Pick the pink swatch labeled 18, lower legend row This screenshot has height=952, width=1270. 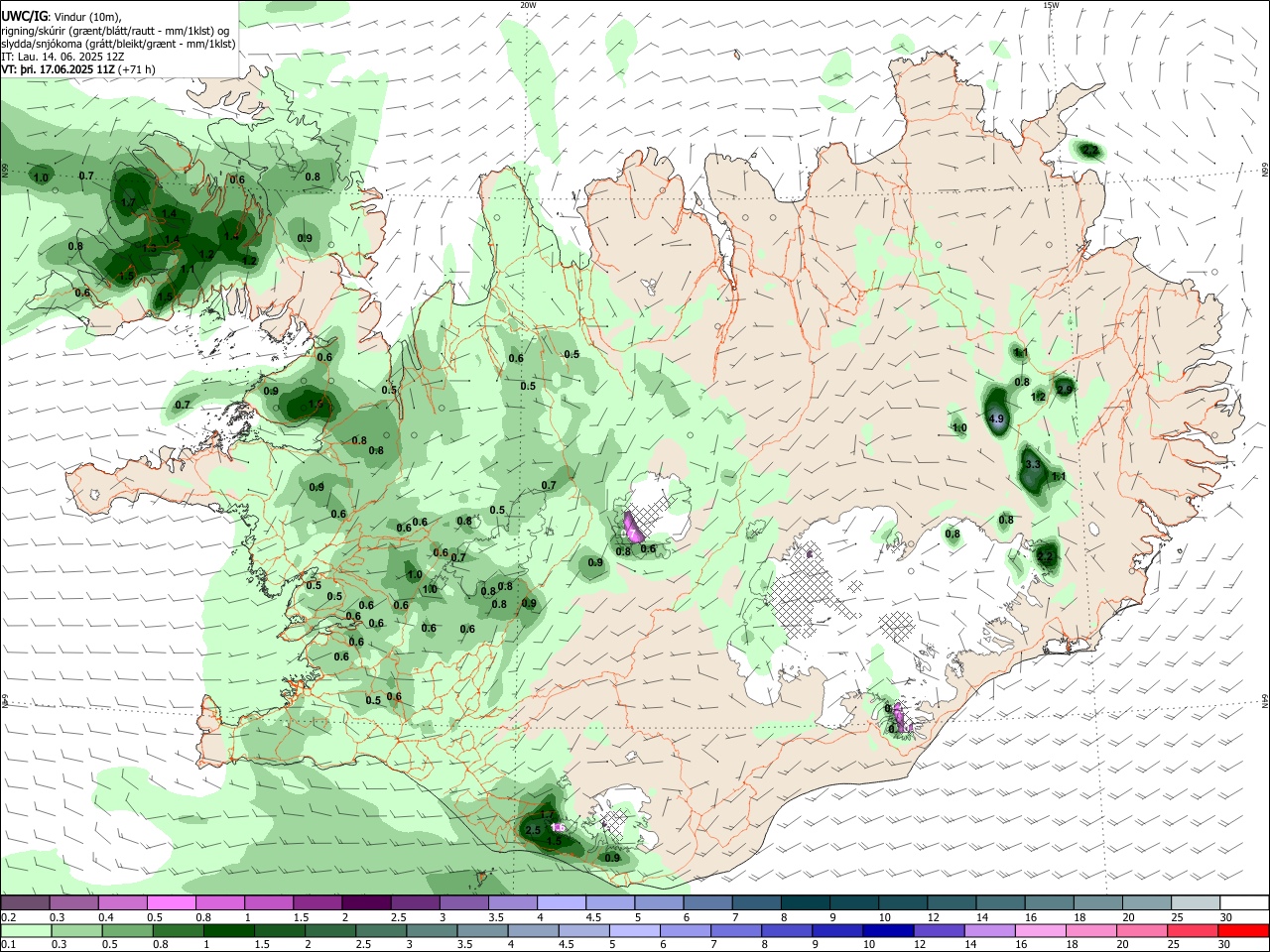click(1091, 930)
